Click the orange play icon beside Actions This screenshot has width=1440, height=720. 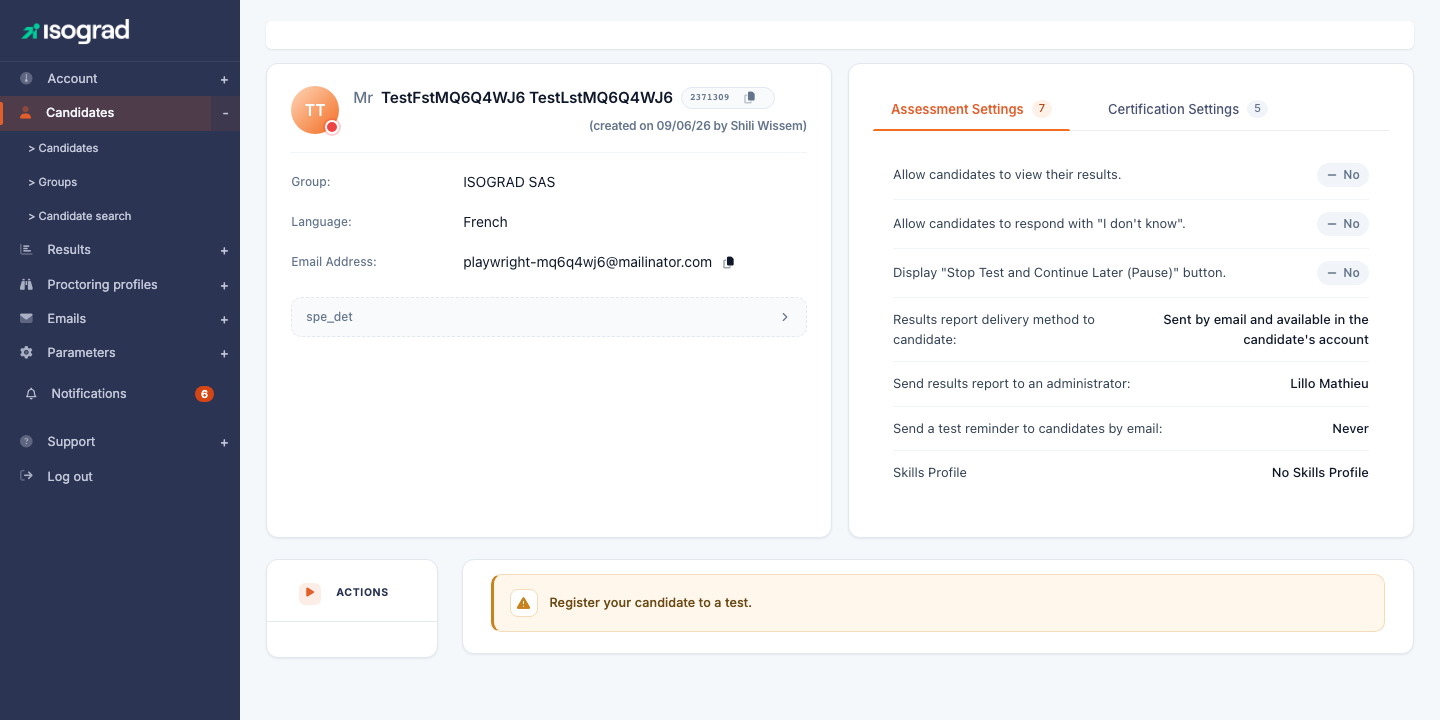[x=310, y=592]
